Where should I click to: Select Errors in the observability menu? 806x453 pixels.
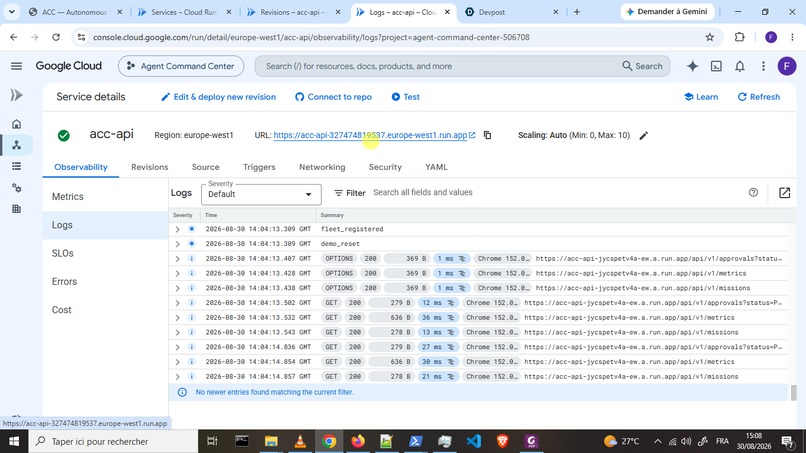105,281
